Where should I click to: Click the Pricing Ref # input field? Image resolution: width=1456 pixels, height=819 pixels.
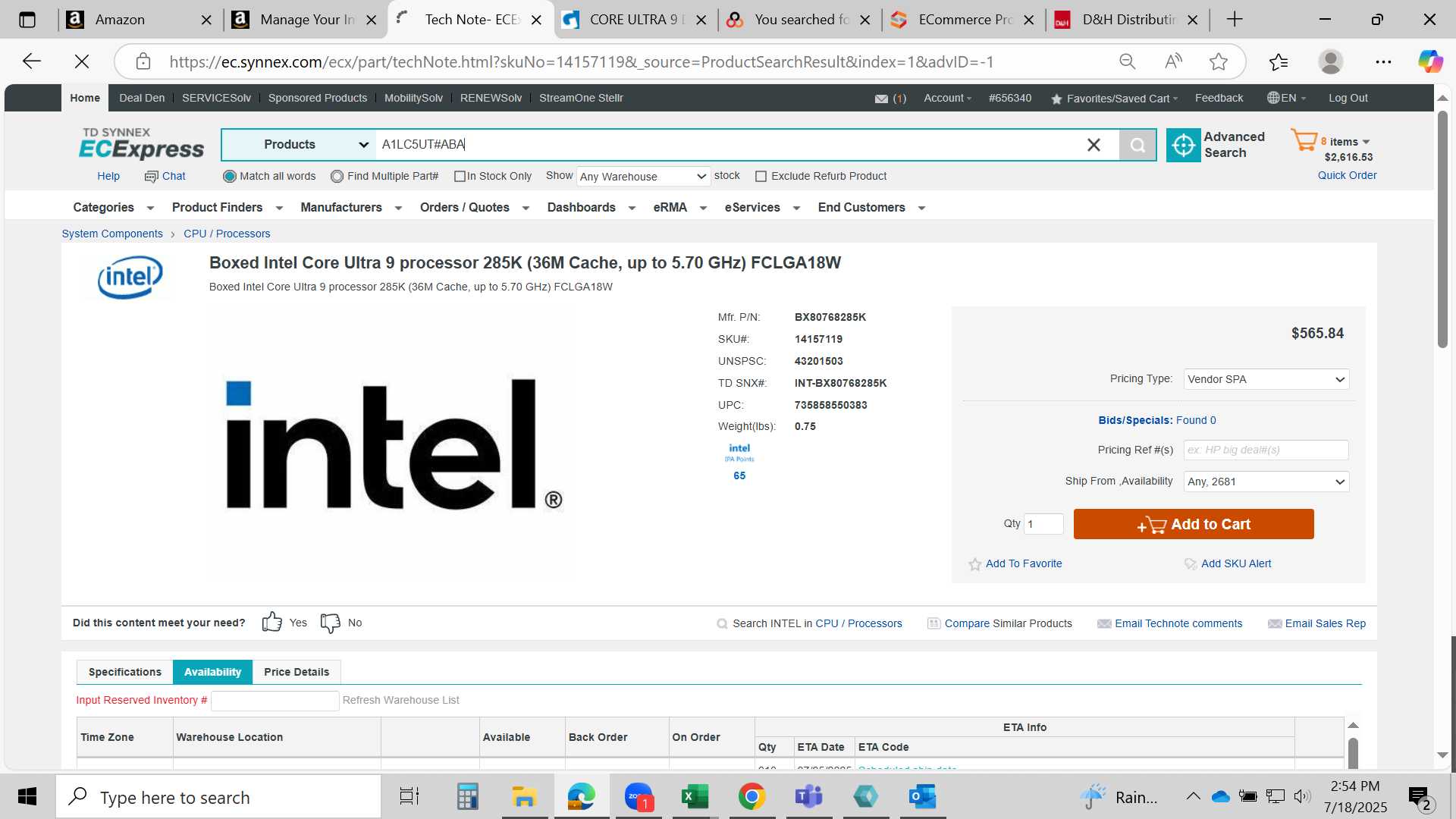tap(1266, 450)
